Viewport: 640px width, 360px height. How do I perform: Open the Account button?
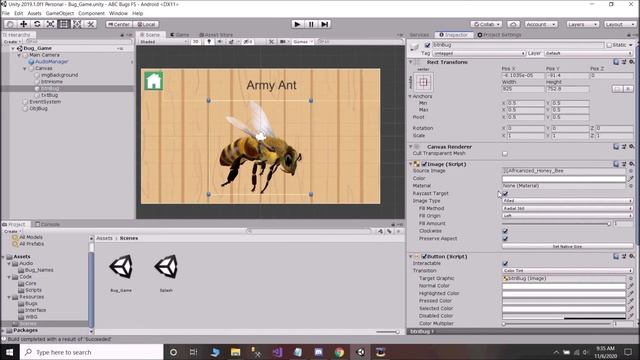pyautogui.click(x=540, y=24)
